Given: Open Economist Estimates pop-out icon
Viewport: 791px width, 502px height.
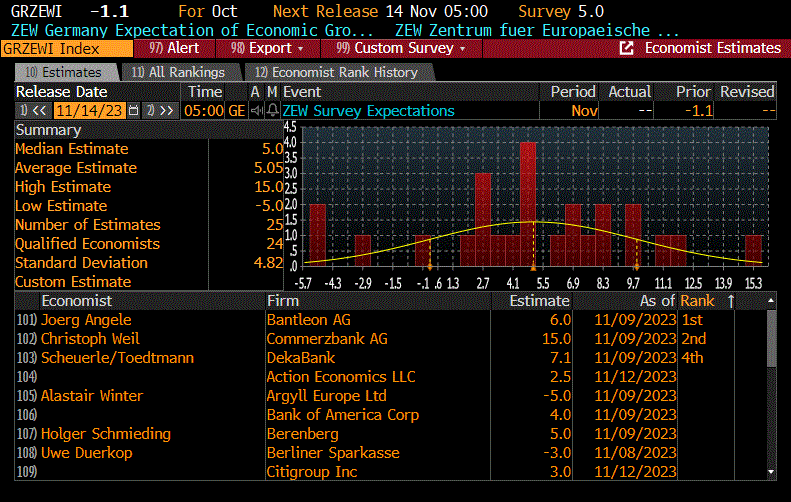Looking at the screenshot, I should pyautogui.click(x=627, y=48).
